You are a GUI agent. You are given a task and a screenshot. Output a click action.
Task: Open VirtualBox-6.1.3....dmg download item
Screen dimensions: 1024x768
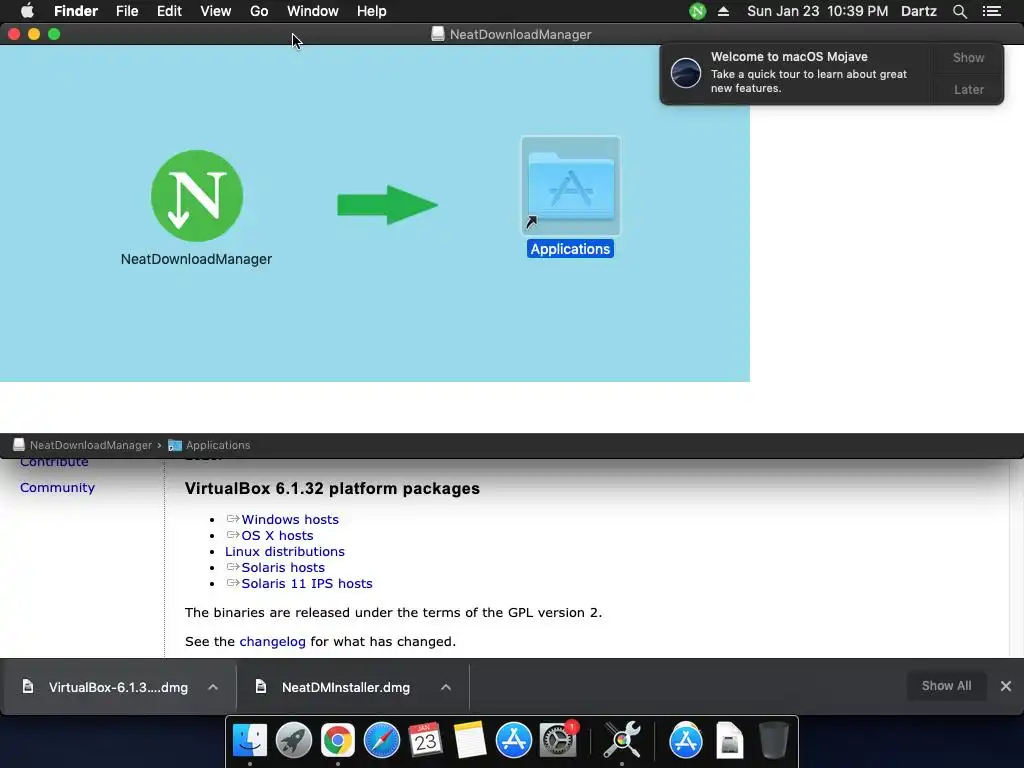(118, 687)
